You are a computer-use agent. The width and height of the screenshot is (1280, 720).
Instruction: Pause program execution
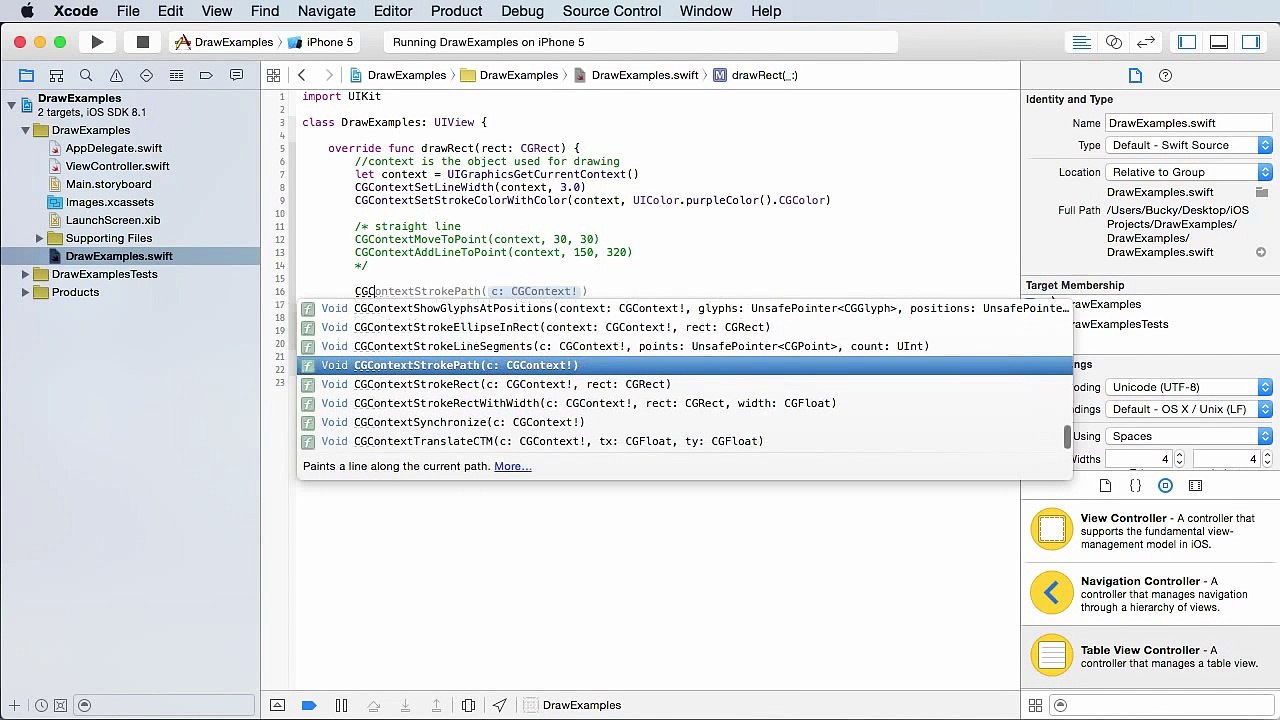pos(341,705)
